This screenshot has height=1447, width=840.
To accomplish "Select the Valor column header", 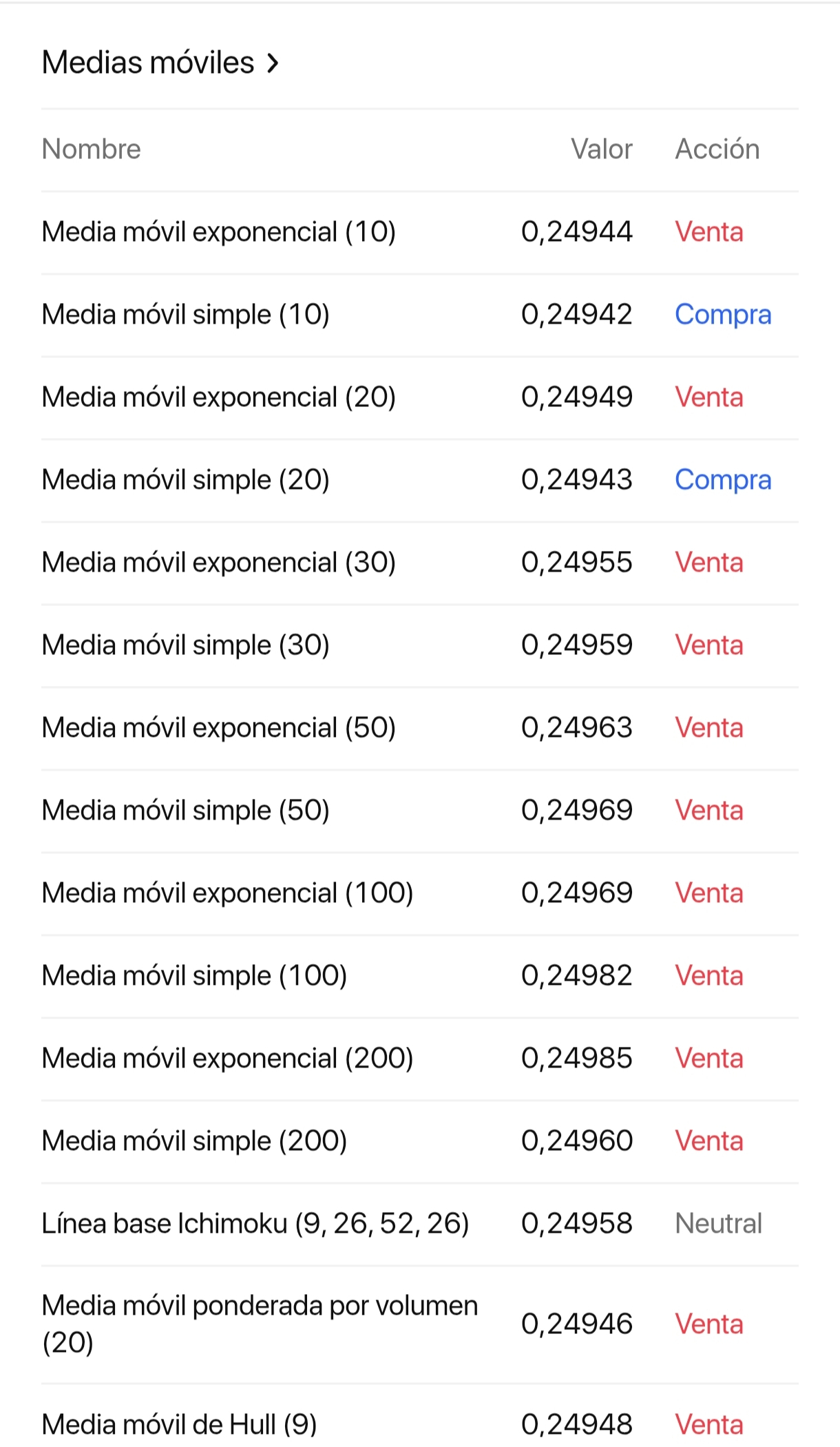I will (601, 149).
